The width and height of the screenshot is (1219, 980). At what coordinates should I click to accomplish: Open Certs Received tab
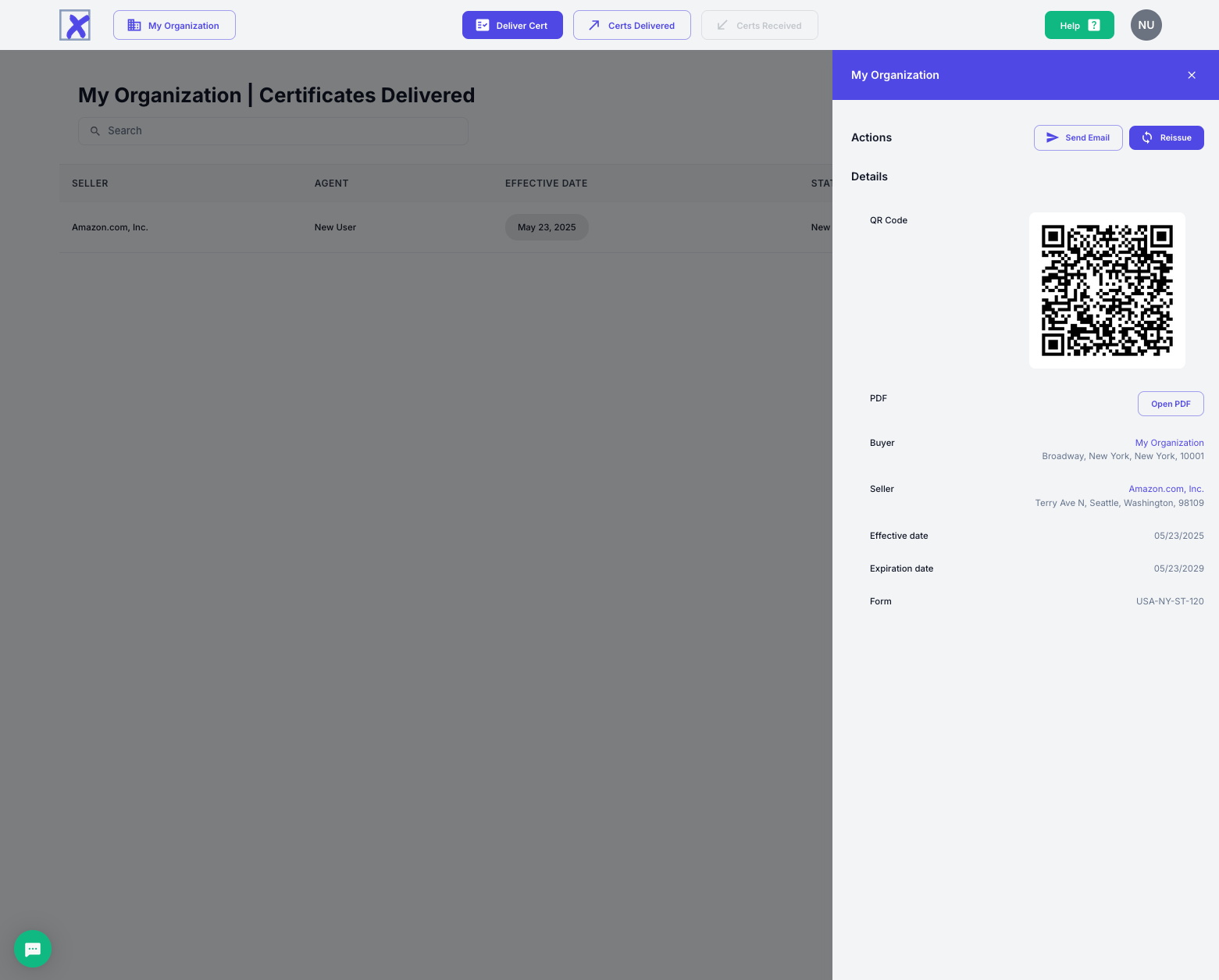(759, 25)
